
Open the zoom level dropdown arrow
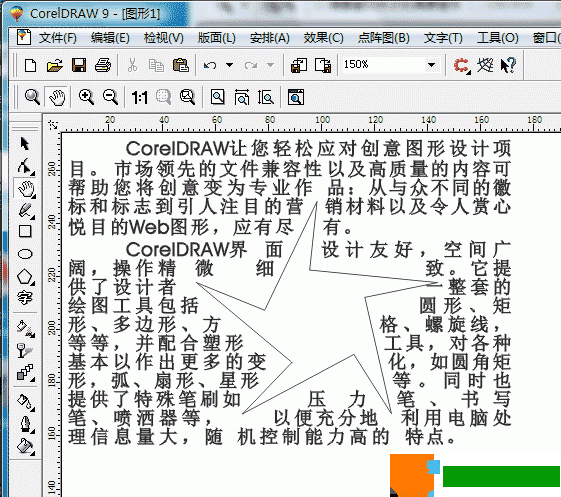[x=431, y=65]
